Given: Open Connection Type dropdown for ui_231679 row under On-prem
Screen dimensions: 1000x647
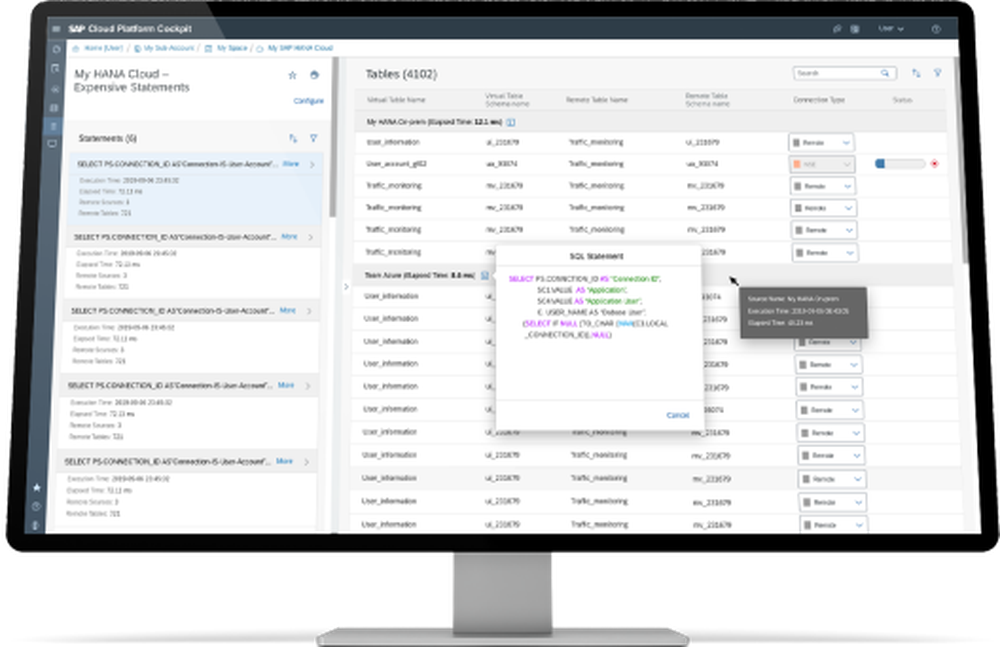Looking at the screenshot, I should (821, 143).
